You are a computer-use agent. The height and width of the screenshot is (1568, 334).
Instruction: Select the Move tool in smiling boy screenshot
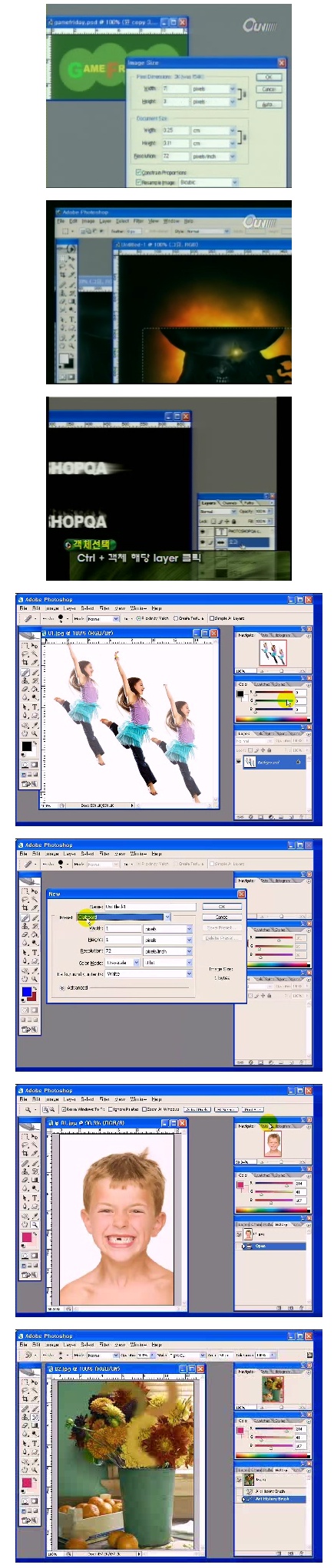pos(35,1136)
